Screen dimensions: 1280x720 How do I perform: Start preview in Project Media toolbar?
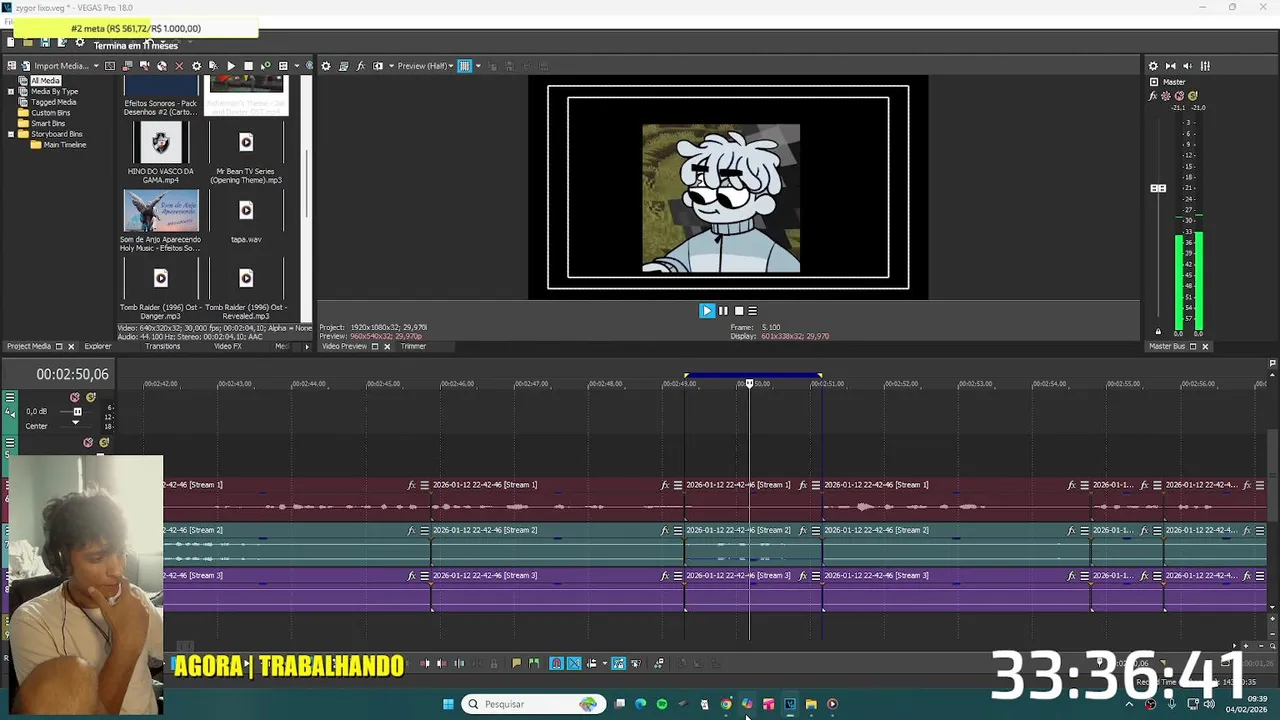[x=231, y=66]
